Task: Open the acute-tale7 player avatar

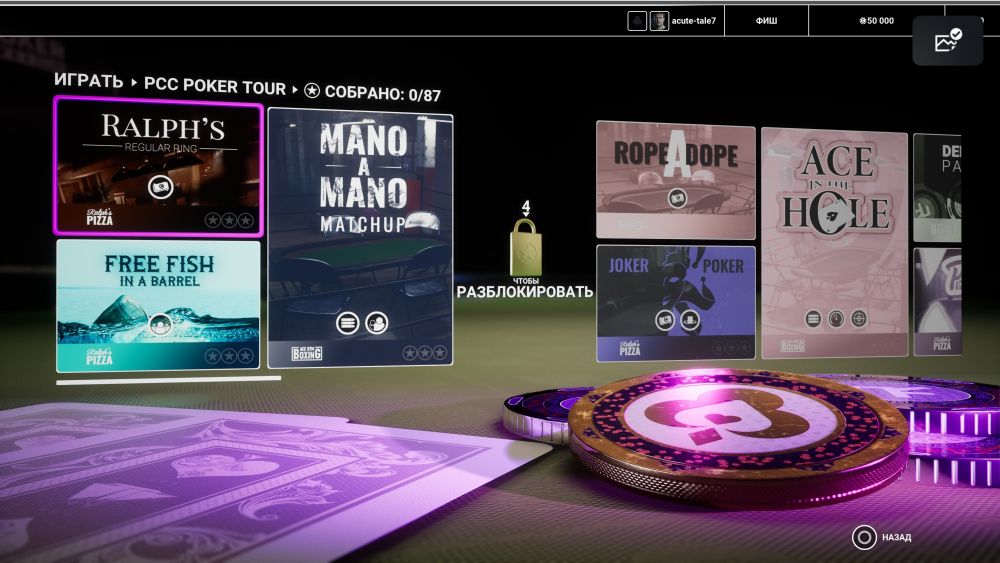Action: coord(659,21)
